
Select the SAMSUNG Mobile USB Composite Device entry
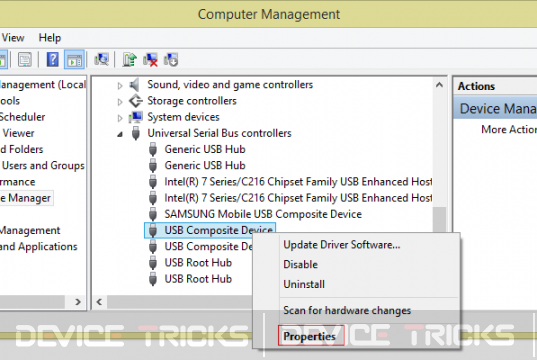pyautogui.click(x=263, y=214)
